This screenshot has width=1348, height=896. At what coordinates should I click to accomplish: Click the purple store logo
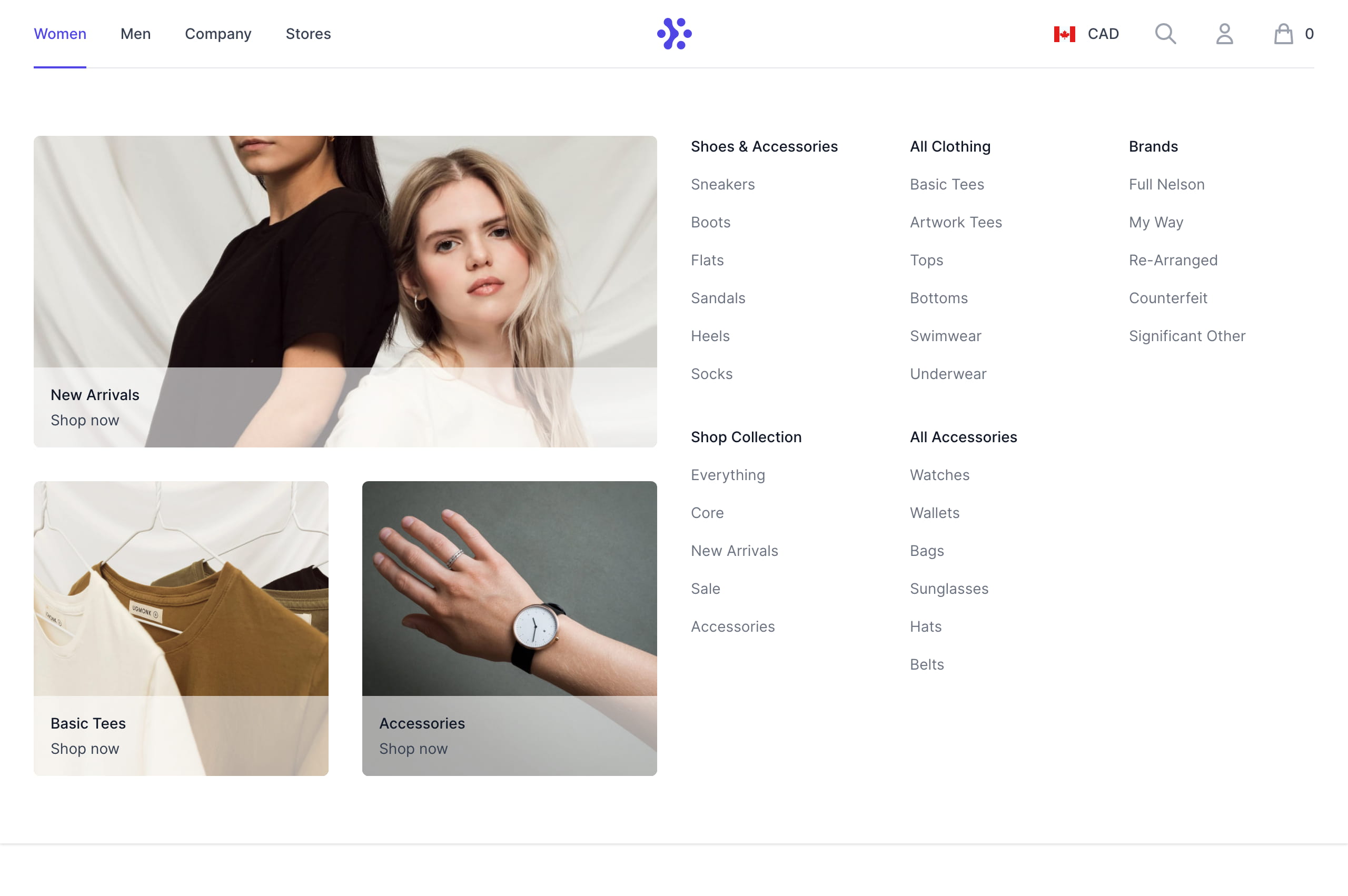point(675,34)
